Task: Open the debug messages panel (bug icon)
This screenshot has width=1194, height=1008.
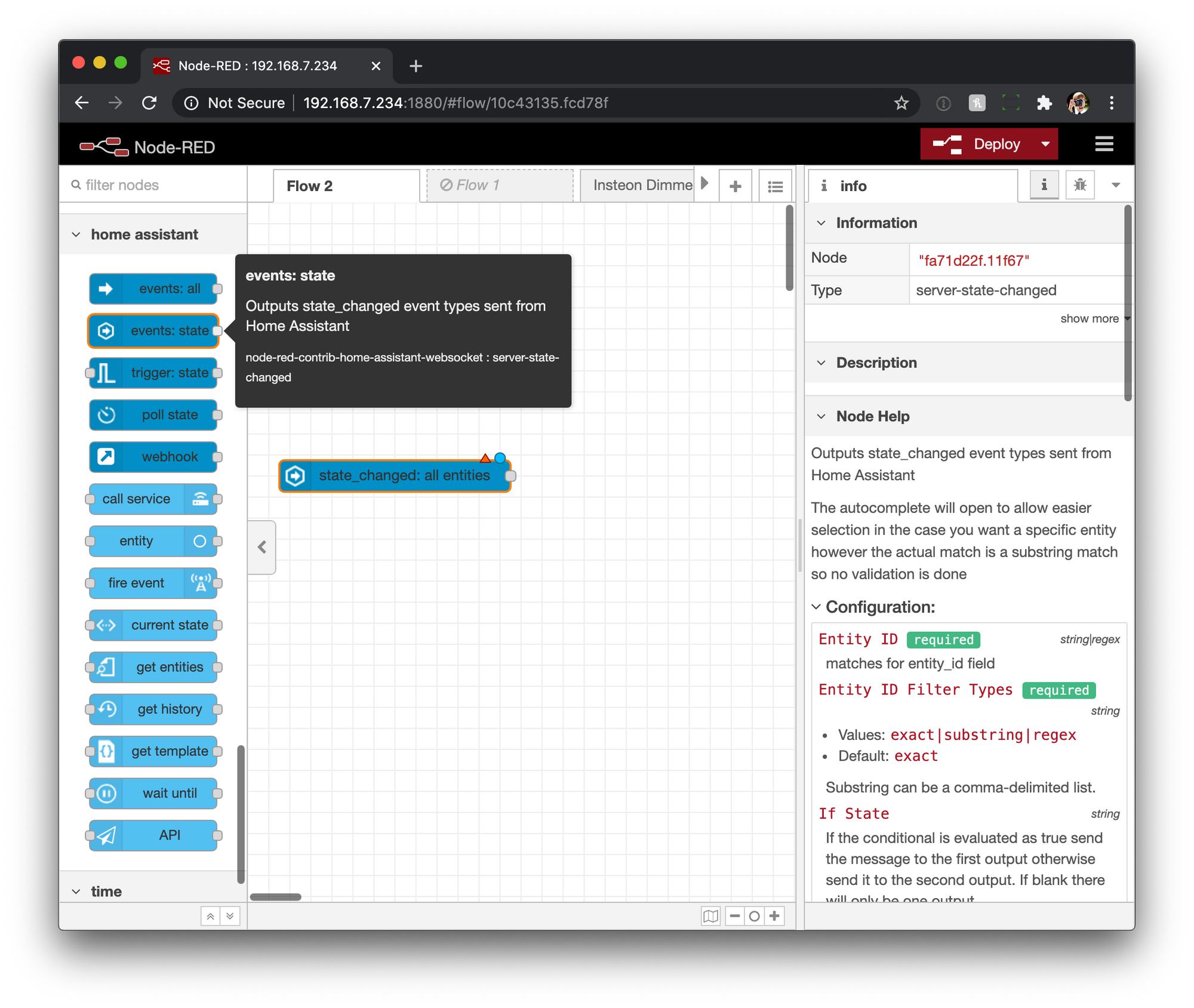Action: pos(1080,185)
